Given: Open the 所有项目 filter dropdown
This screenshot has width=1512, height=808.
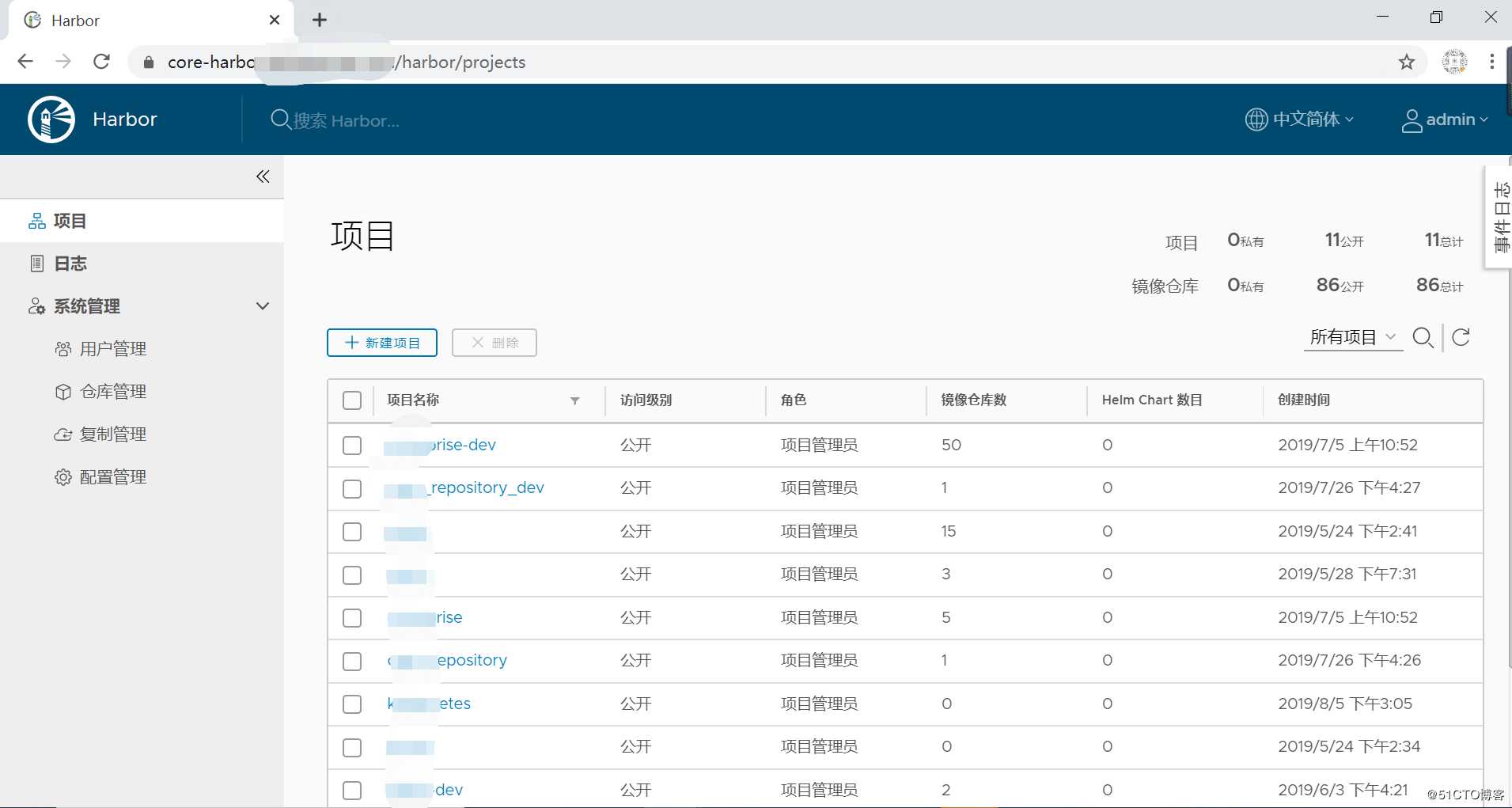Looking at the screenshot, I should tap(1353, 337).
